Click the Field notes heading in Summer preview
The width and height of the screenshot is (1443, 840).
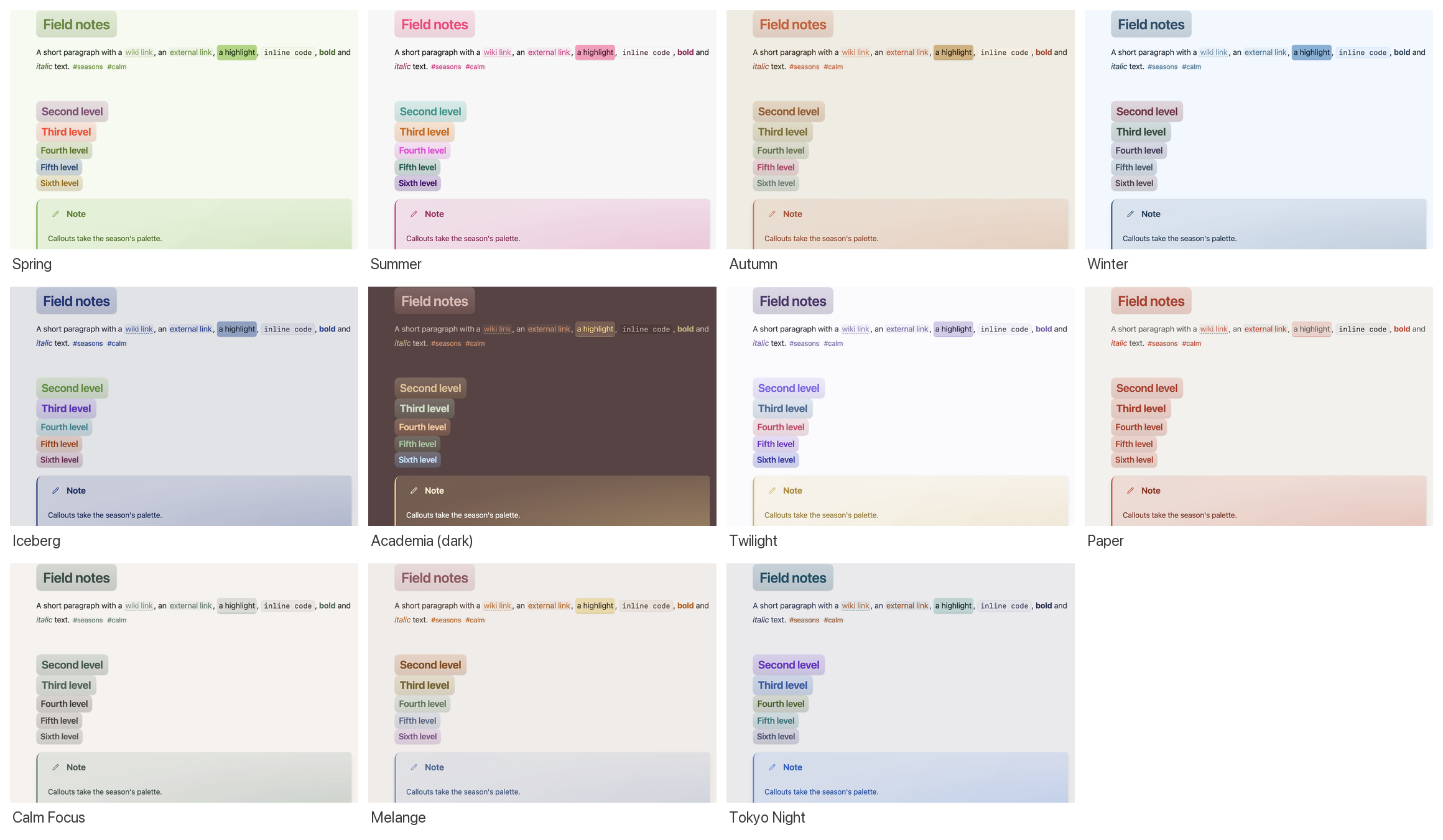coord(435,24)
